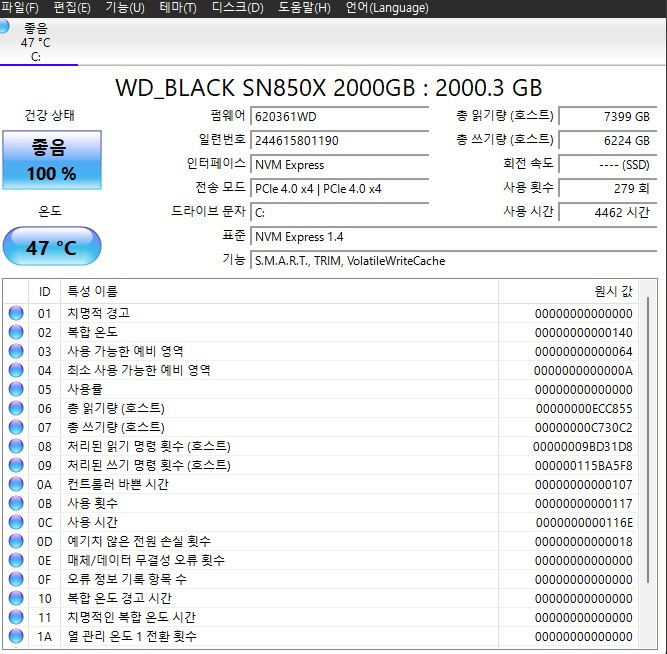Click the status icon for 07 총 쓰기량
The height and width of the screenshot is (654, 667).
click(16, 427)
